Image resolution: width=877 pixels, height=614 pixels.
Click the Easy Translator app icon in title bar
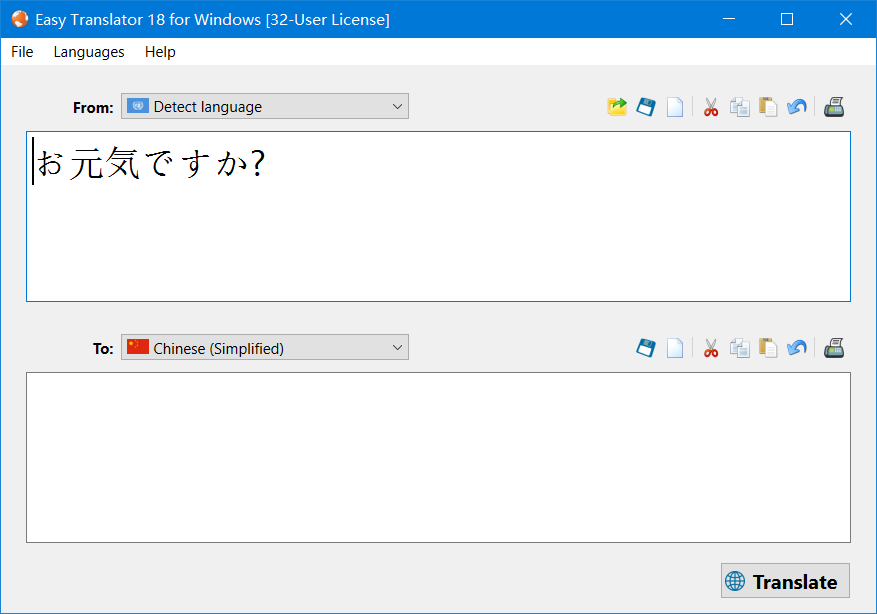pyautogui.click(x=20, y=19)
